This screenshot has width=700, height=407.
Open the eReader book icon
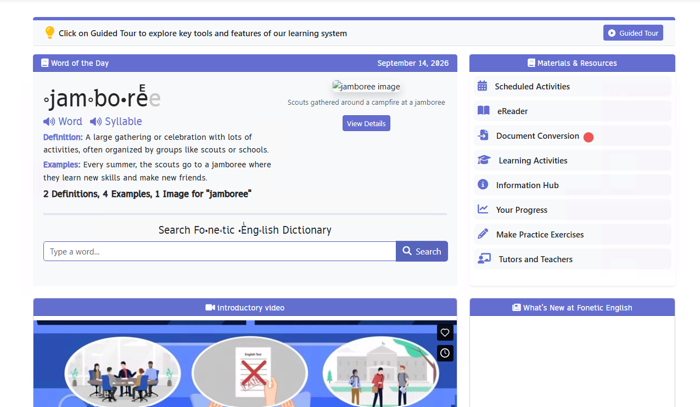483,110
